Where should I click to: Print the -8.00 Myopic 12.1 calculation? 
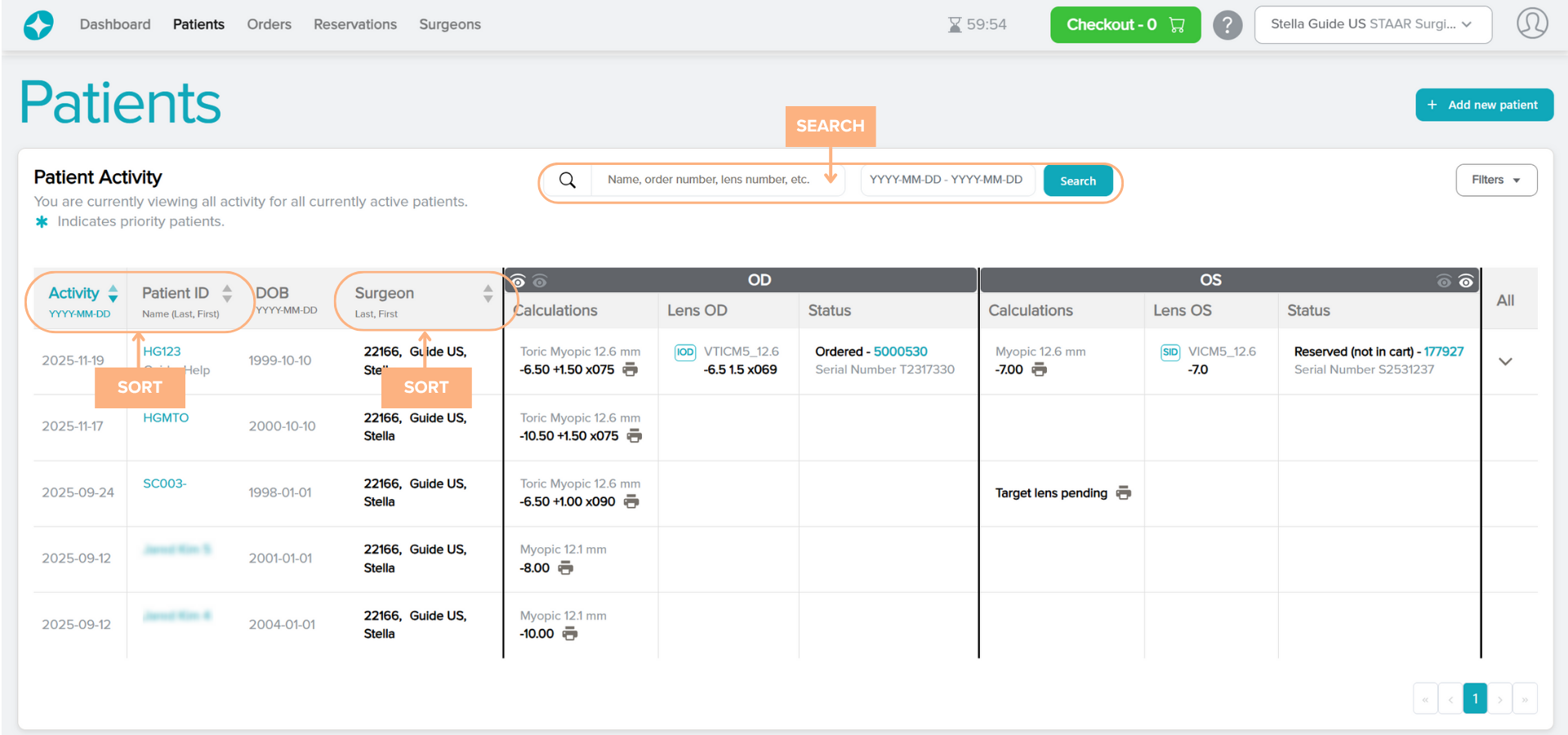(x=565, y=568)
